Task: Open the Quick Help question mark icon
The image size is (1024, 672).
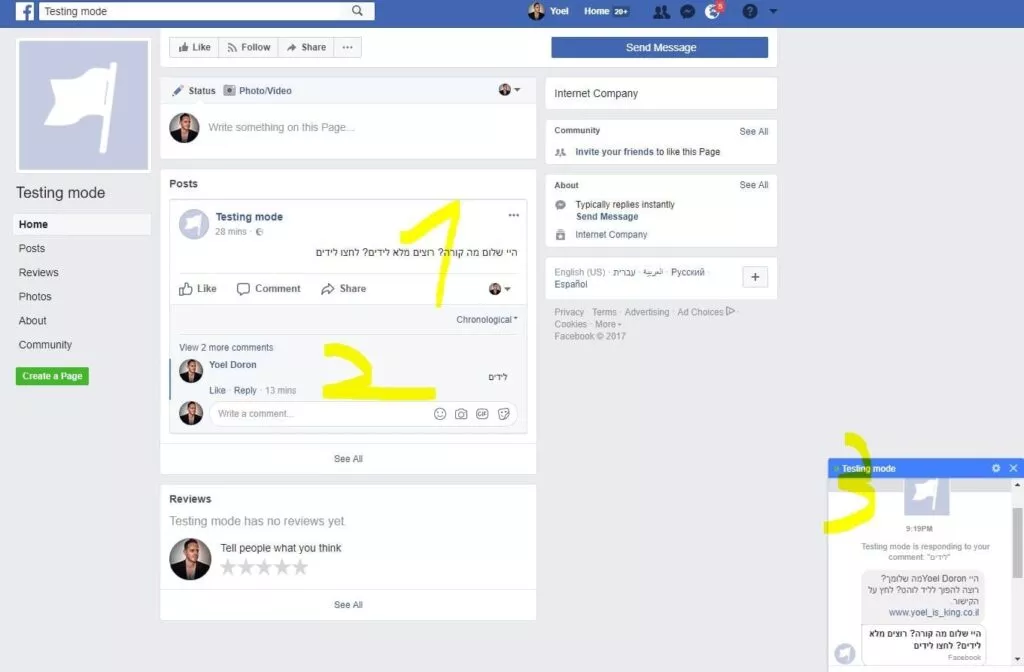Action: [750, 12]
